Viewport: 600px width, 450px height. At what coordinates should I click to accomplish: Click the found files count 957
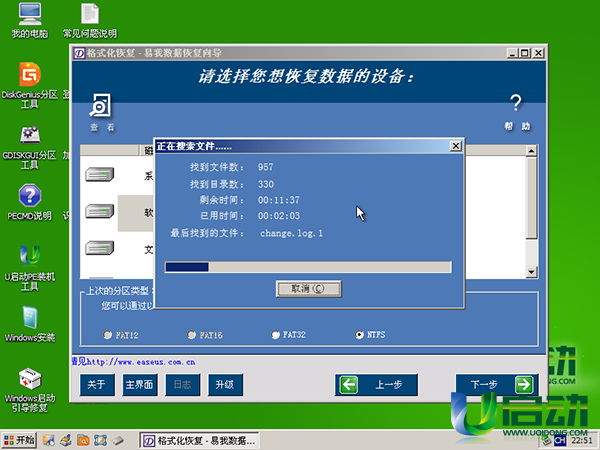266,167
